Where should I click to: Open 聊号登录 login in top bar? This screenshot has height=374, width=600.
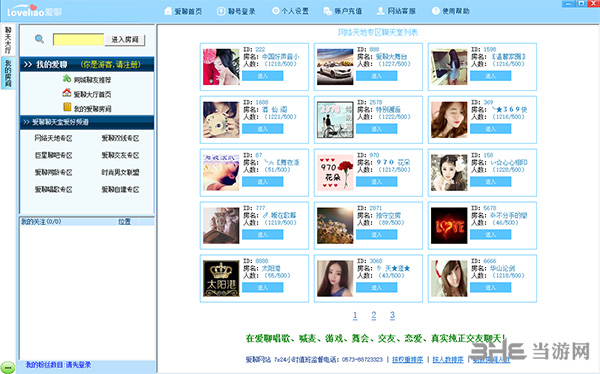236,11
